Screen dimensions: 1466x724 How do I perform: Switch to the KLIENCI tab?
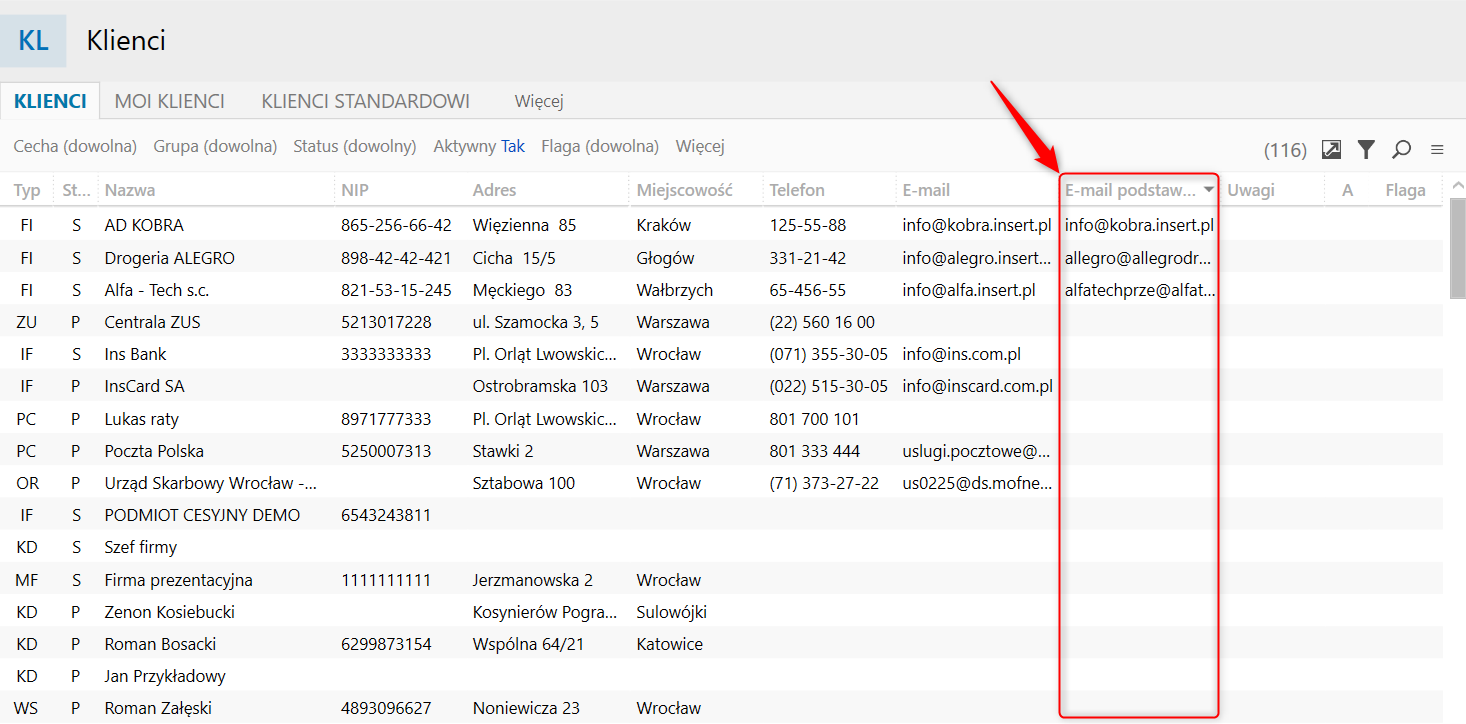[x=50, y=101]
